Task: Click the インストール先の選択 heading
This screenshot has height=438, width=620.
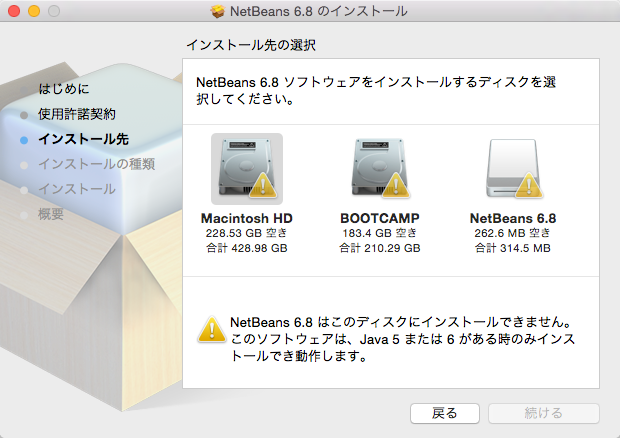Action: [x=251, y=45]
